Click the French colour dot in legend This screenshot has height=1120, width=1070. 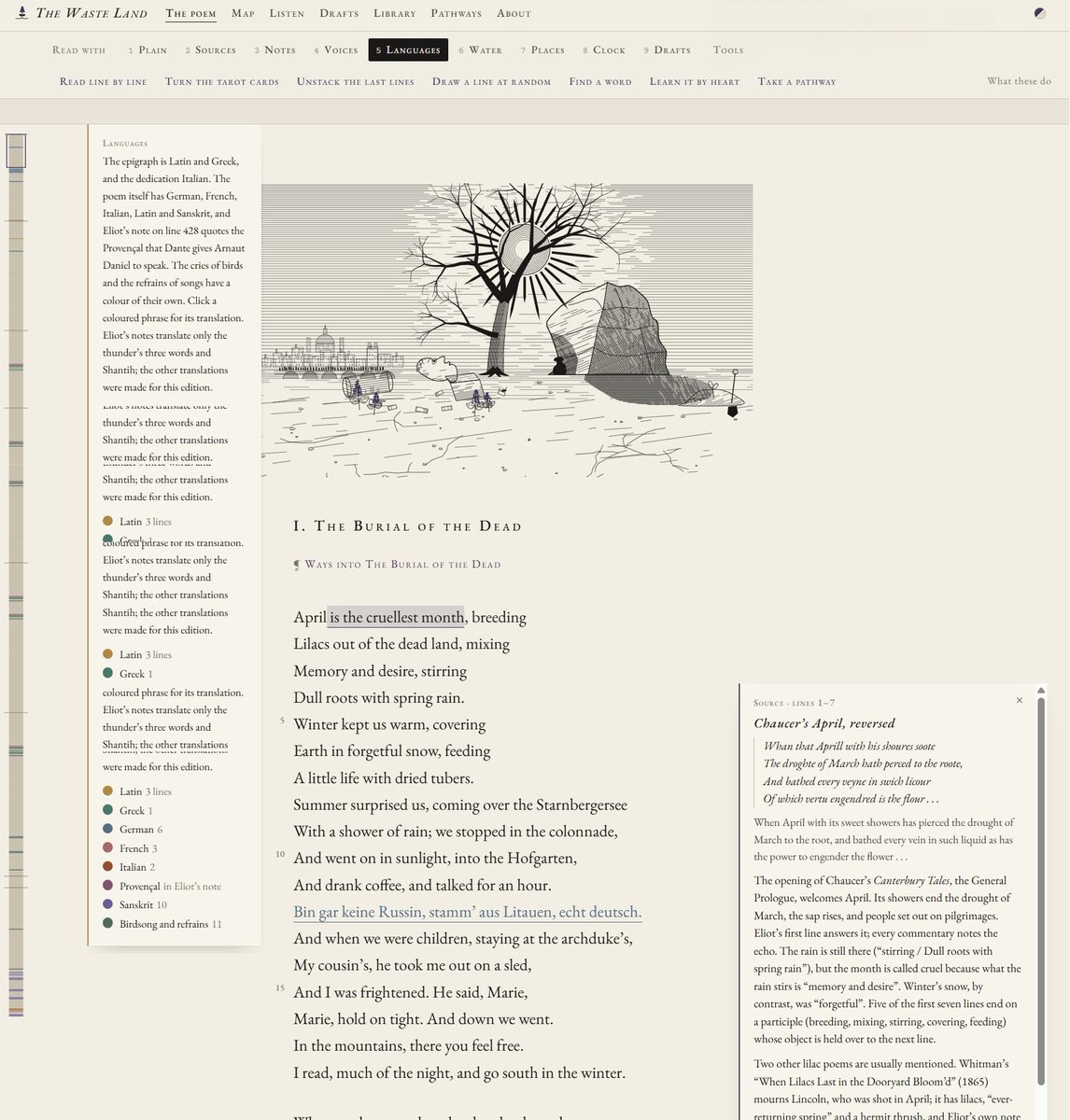tap(108, 847)
